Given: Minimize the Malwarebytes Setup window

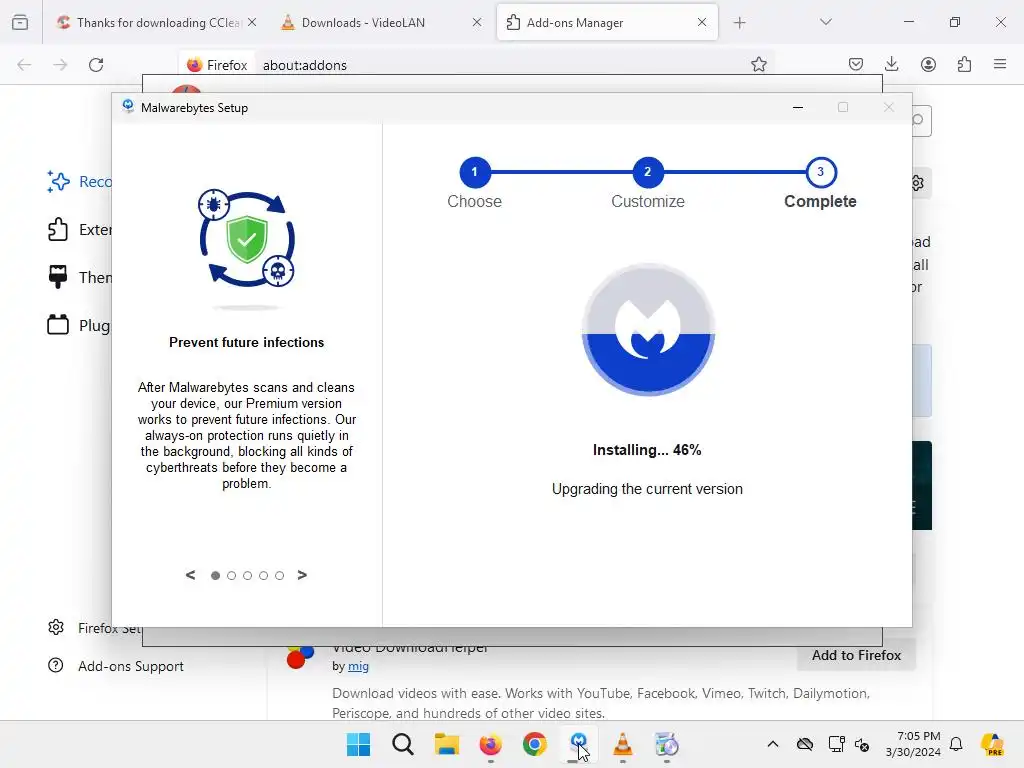Looking at the screenshot, I should [797, 107].
